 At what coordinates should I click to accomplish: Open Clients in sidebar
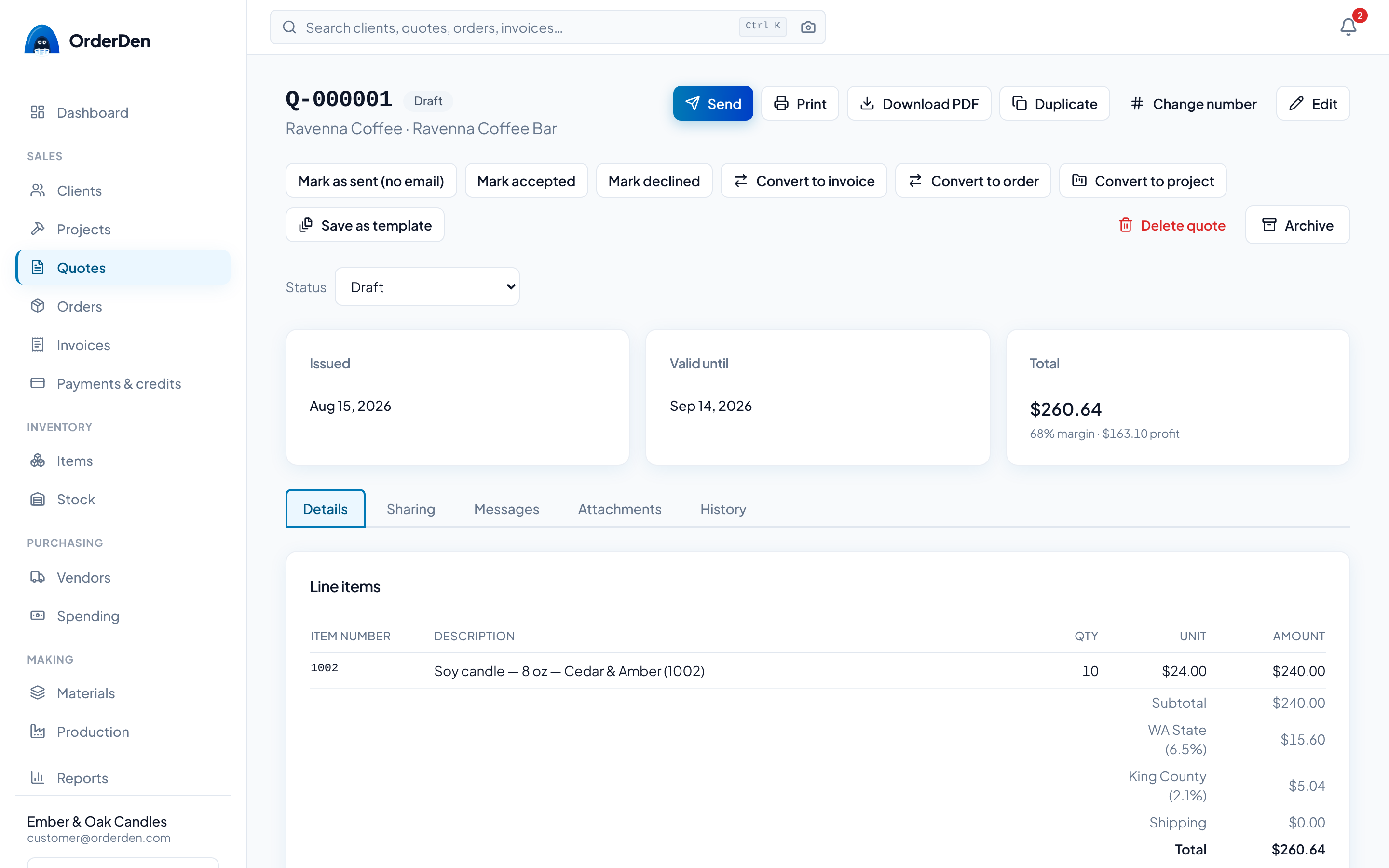click(123, 190)
